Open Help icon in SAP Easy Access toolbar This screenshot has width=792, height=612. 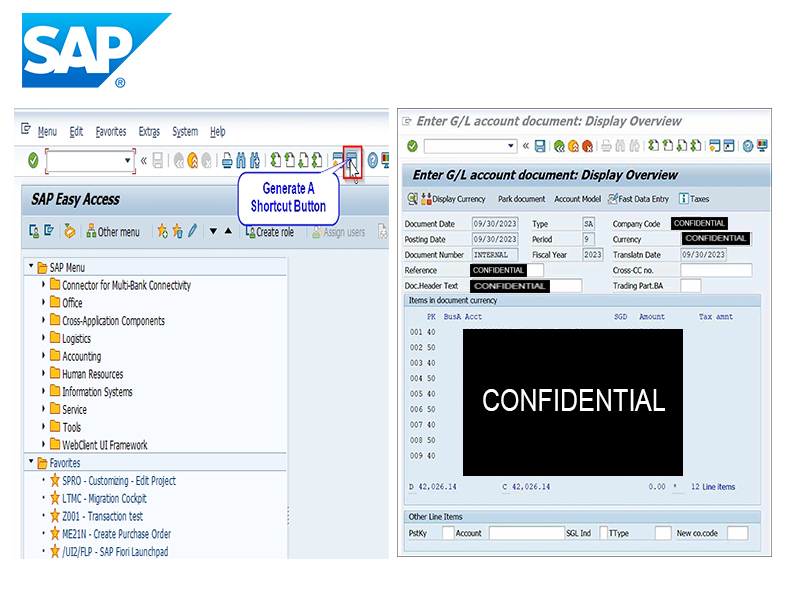tap(372, 161)
